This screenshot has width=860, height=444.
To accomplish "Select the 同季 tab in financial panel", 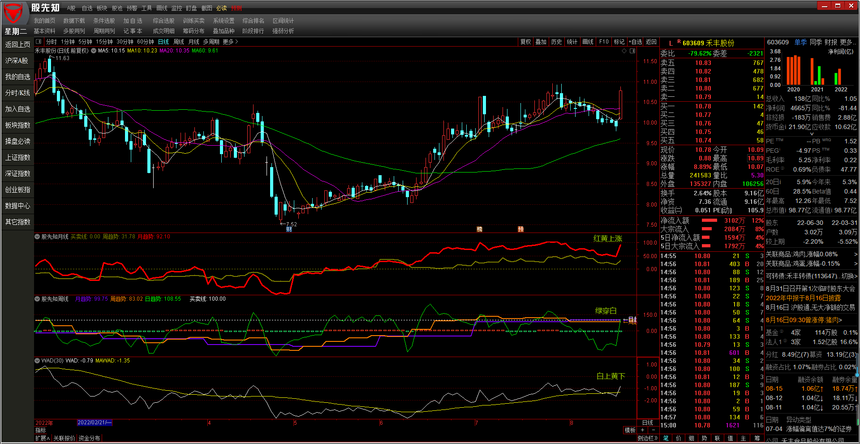I will (816, 42).
